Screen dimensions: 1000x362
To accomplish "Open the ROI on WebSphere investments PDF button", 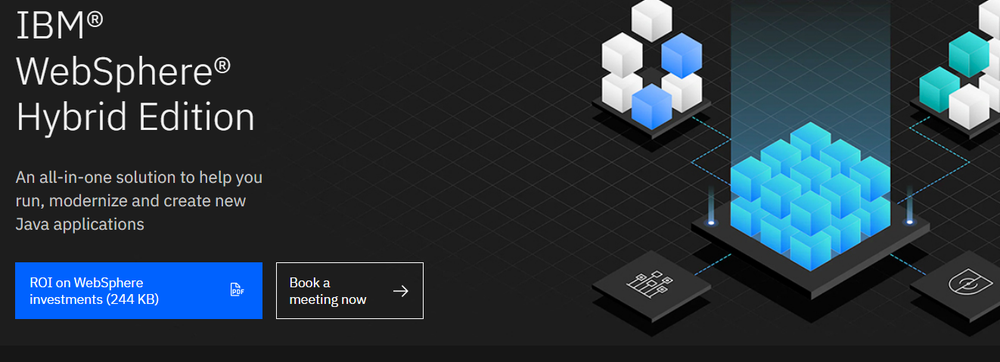I will pyautogui.click(x=138, y=291).
